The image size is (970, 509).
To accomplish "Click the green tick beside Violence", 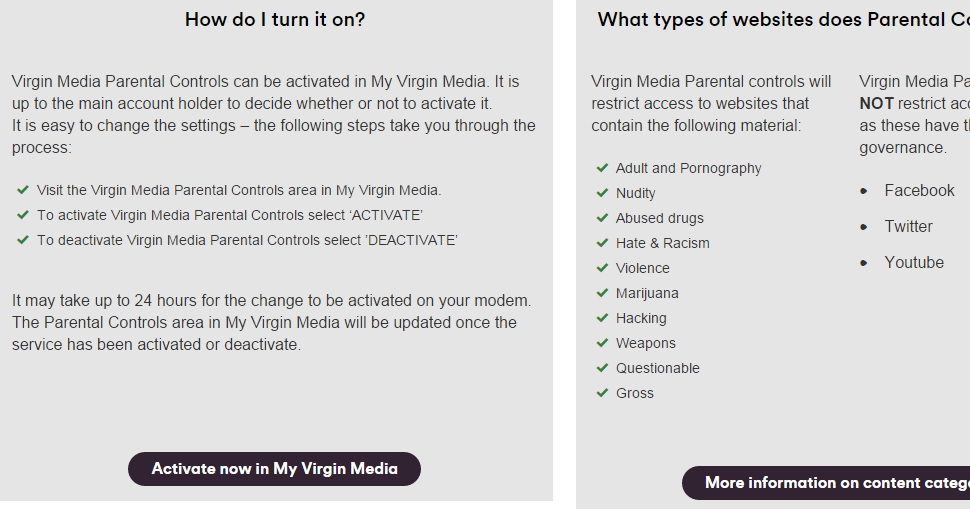I will coord(602,268).
